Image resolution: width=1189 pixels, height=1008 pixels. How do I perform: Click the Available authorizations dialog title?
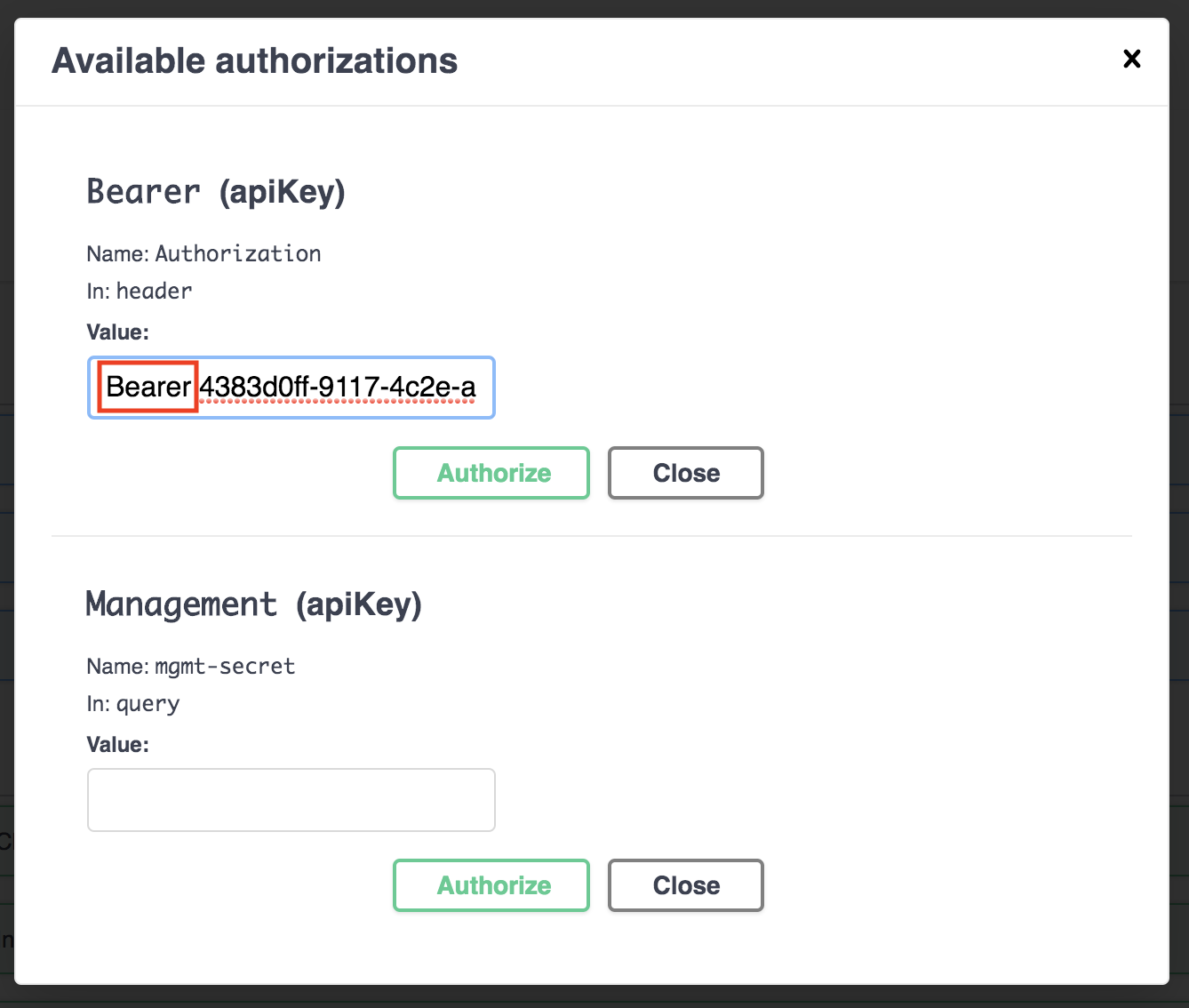[x=256, y=60]
